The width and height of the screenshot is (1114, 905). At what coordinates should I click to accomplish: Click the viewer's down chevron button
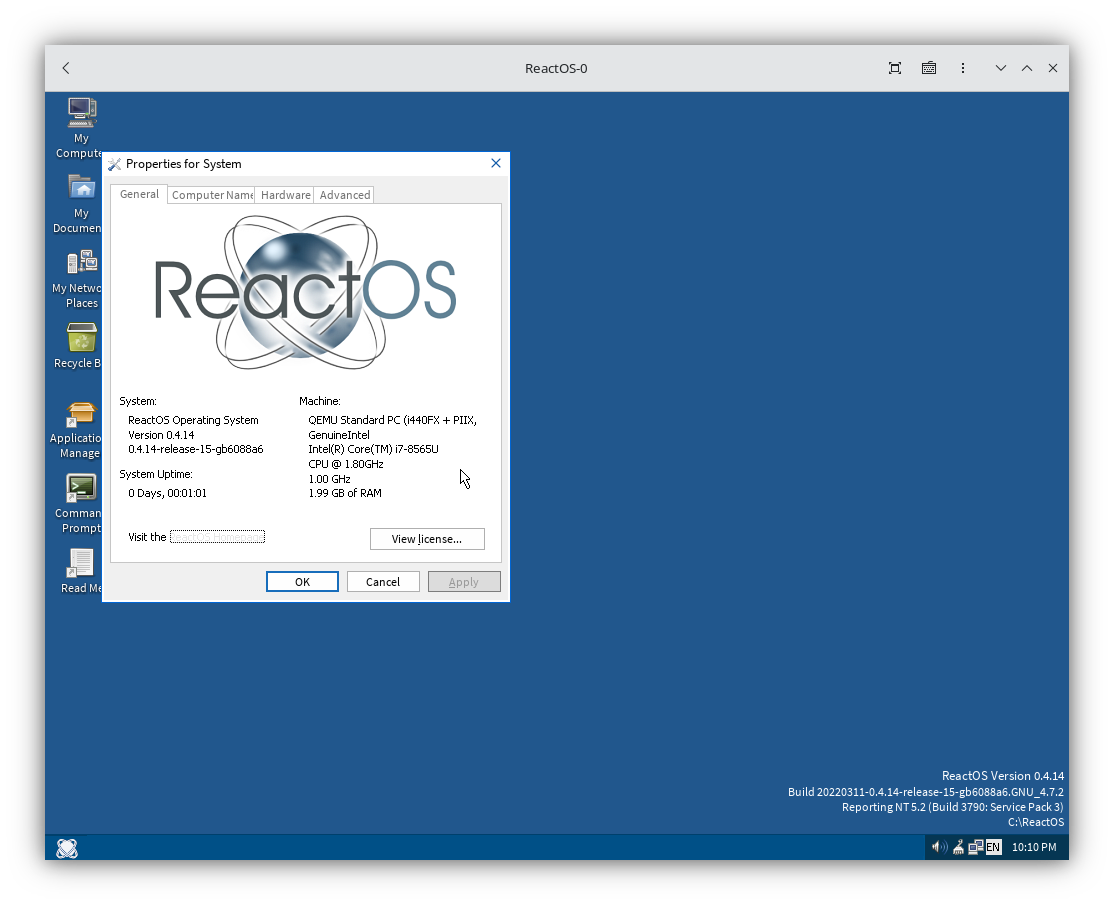click(x=1001, y=68)
